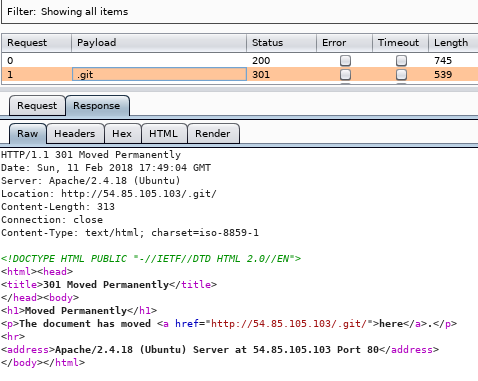478x381 pixels.
Task: Open the Raw view tab
Action: [28, 134]
